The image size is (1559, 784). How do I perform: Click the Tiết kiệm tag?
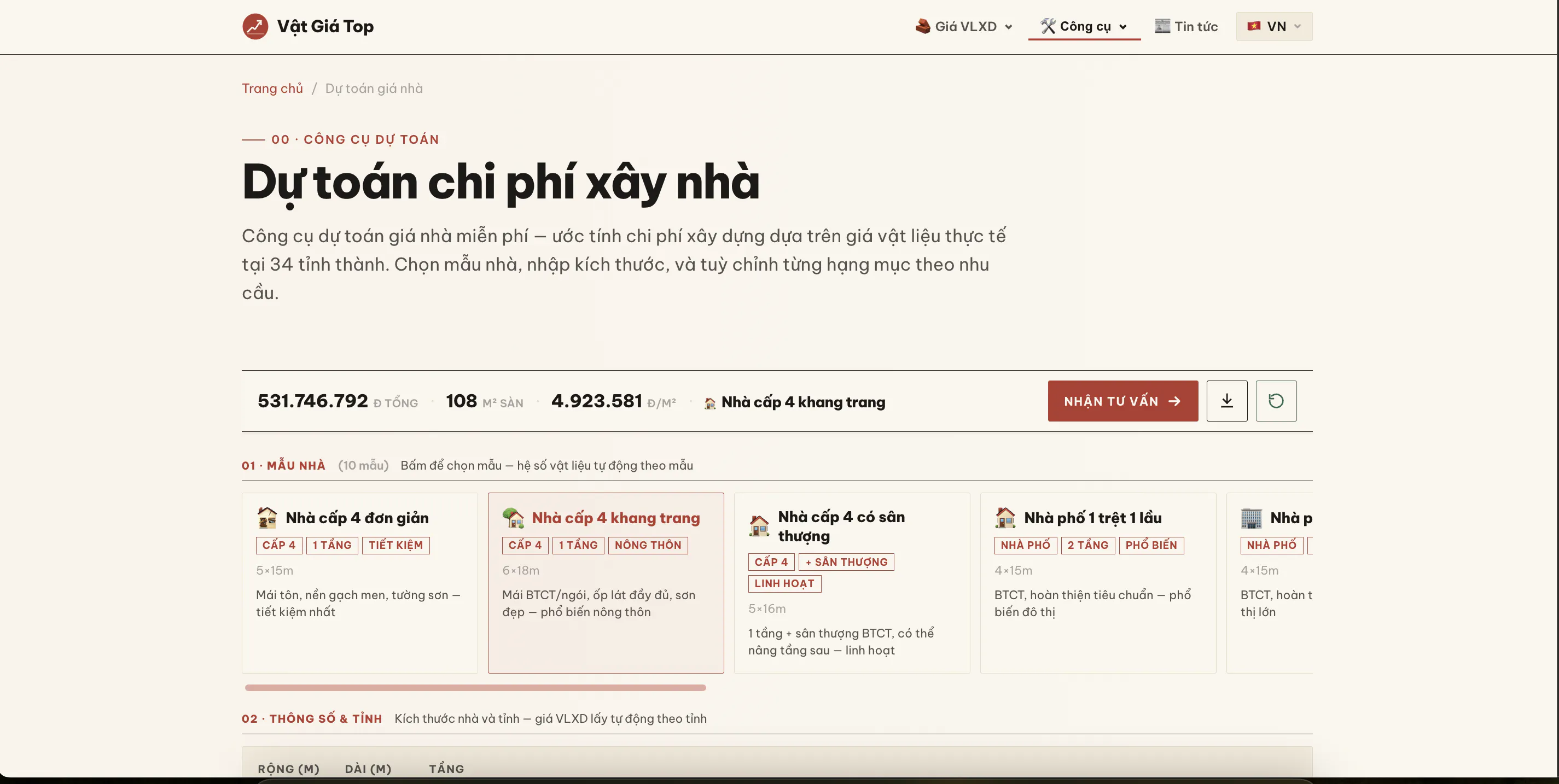396,545
